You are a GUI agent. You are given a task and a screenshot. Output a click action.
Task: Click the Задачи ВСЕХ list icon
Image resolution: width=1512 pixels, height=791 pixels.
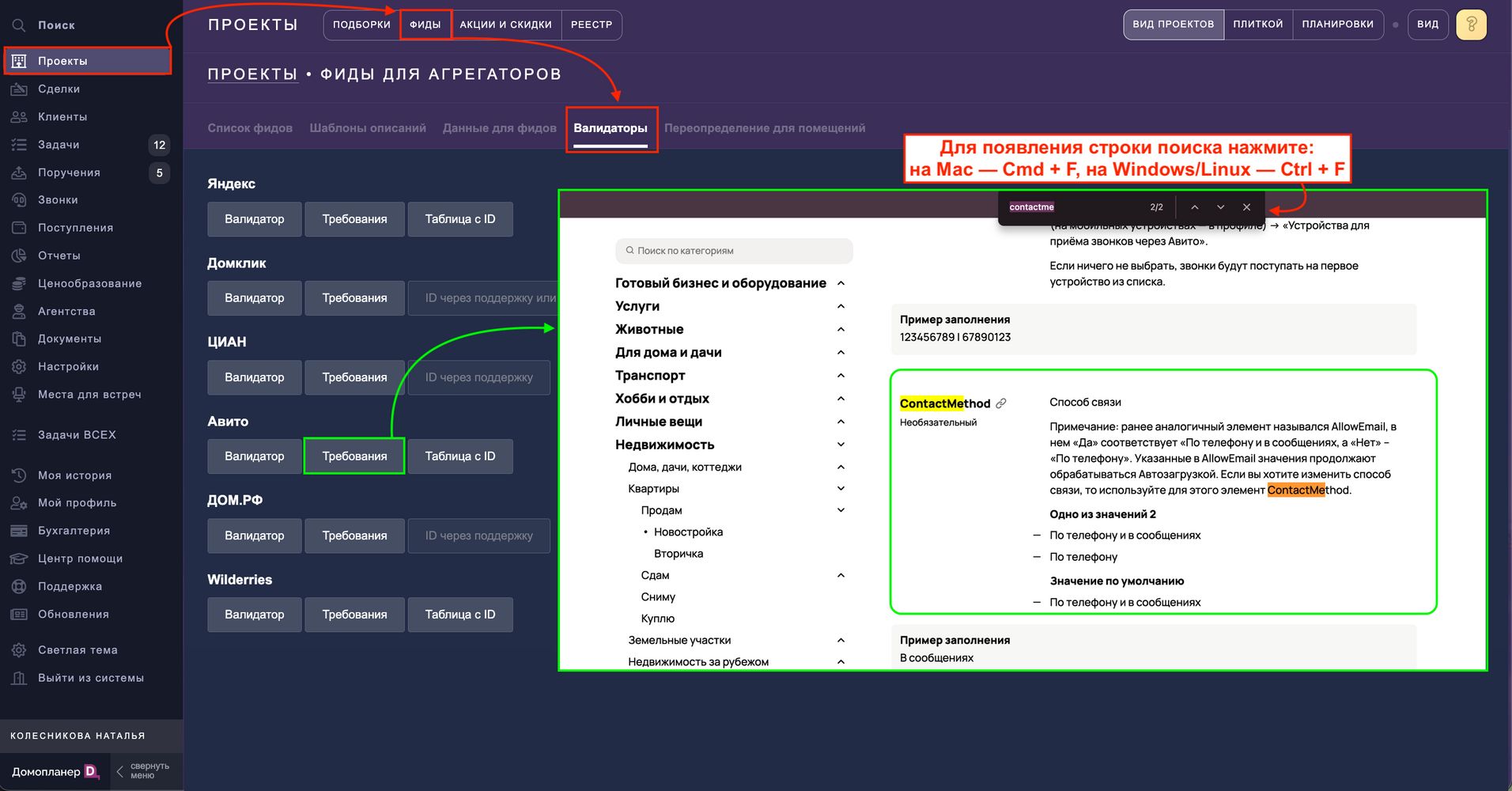(19, 434)
